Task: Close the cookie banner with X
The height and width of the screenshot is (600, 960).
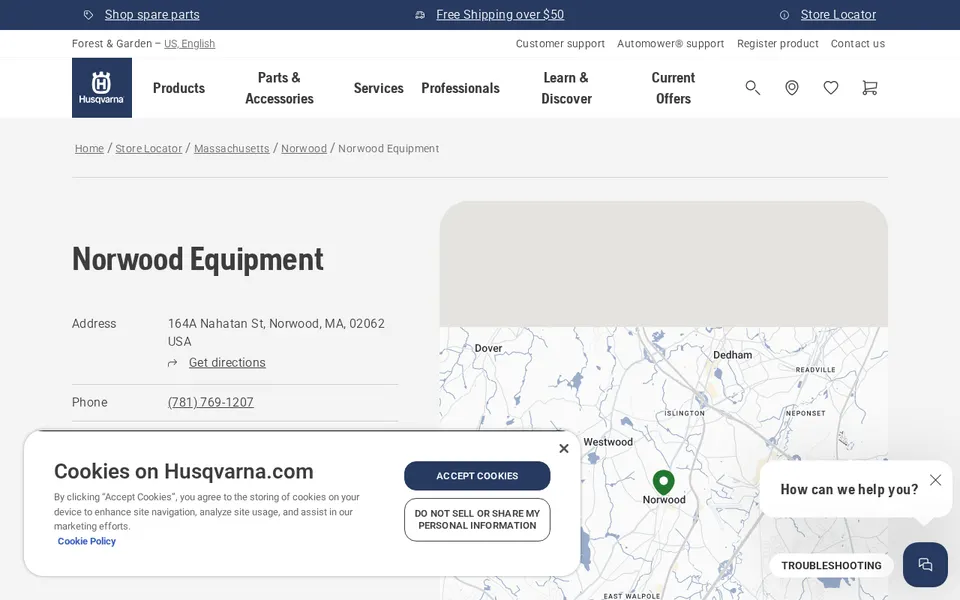Action: (x=564, y=448)
